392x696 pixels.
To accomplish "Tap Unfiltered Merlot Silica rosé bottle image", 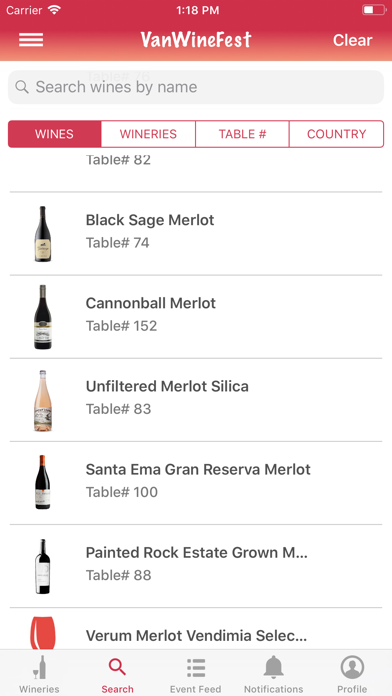I will (43, 401).
